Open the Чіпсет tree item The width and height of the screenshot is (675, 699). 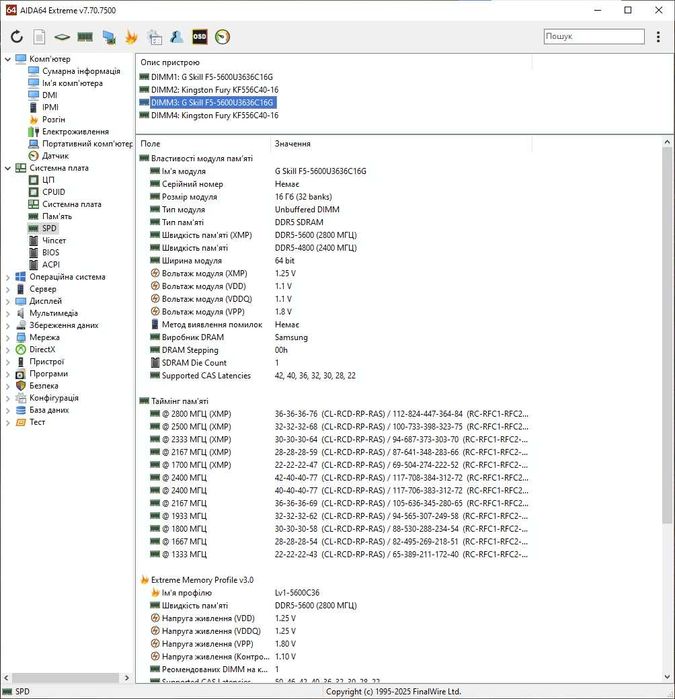point(54,240)
